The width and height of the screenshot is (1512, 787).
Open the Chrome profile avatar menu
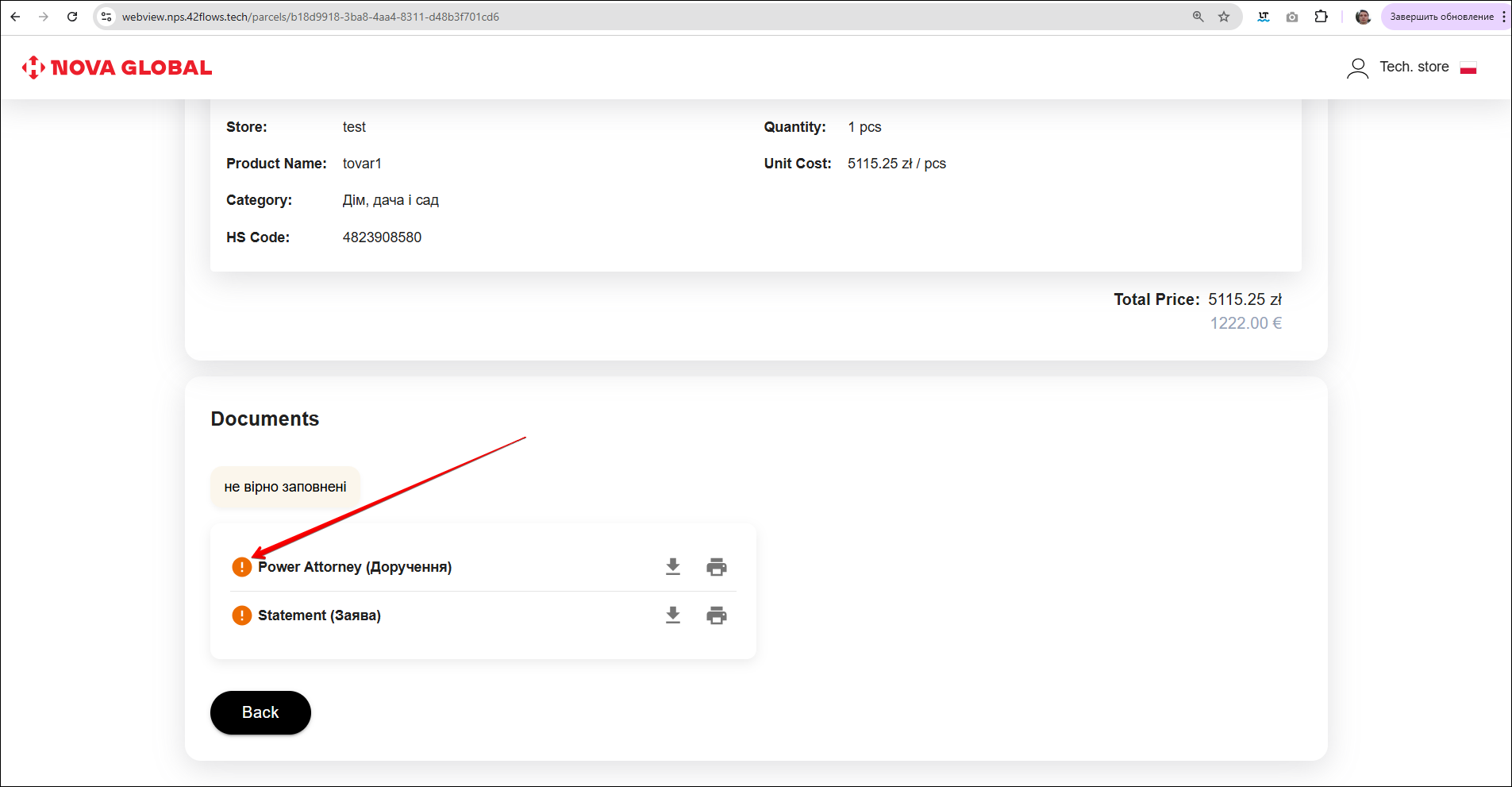tap(1363, 17)
